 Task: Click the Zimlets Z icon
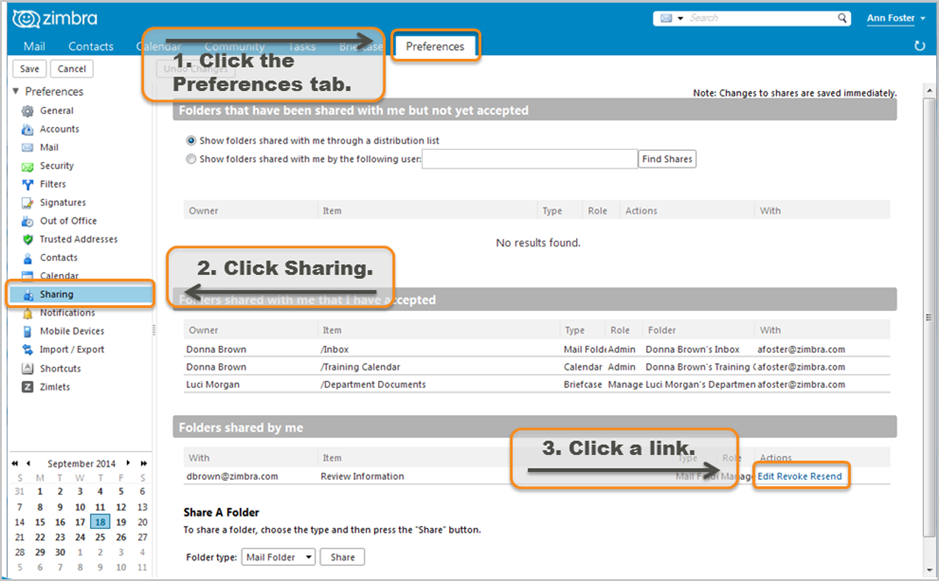pos(28,387)
